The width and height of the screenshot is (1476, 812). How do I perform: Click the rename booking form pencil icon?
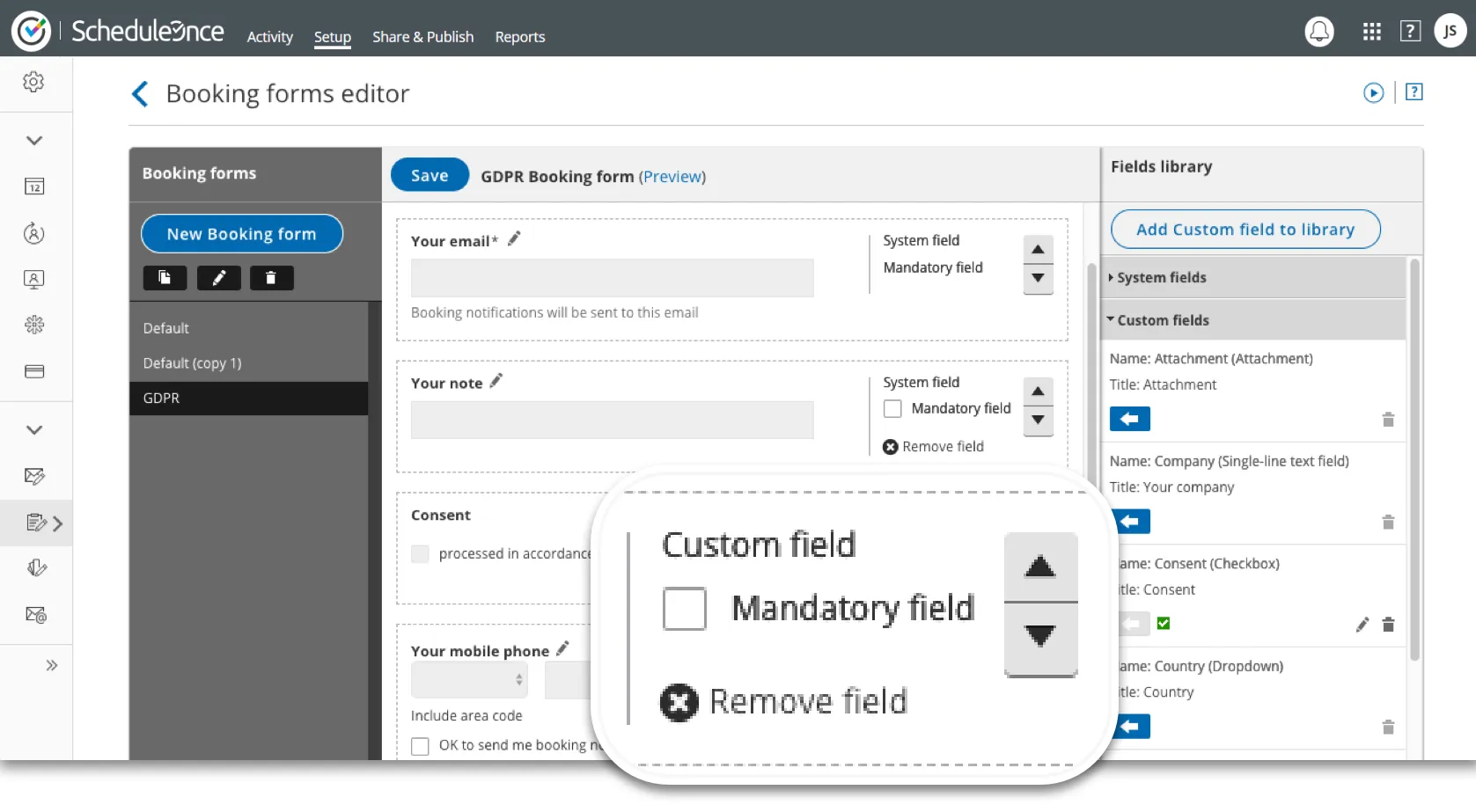click(218, 278)
